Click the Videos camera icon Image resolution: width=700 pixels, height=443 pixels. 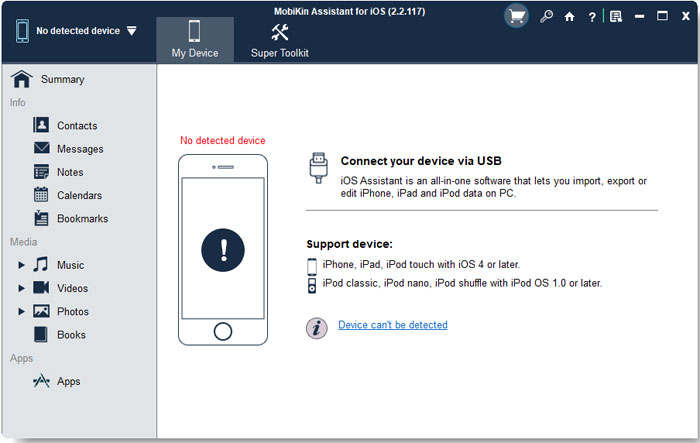point(41,287)
